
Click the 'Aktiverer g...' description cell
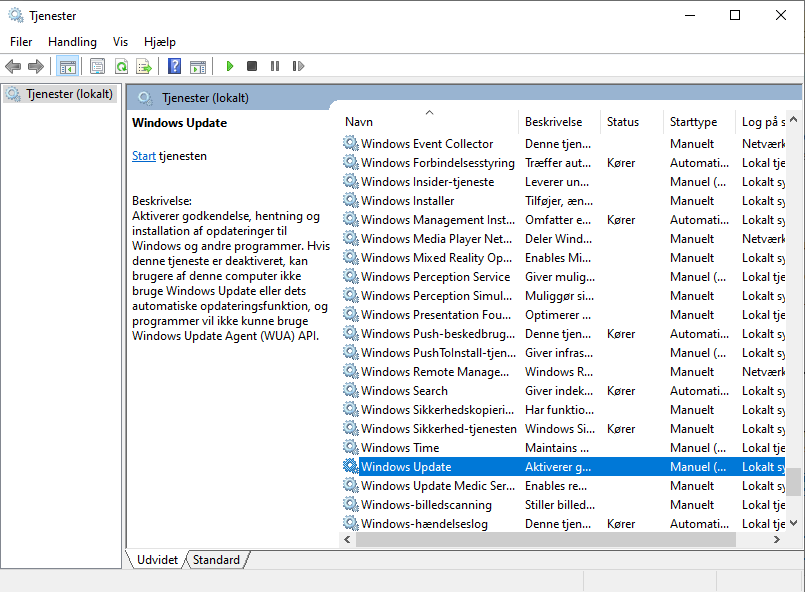tap(558, 467)
